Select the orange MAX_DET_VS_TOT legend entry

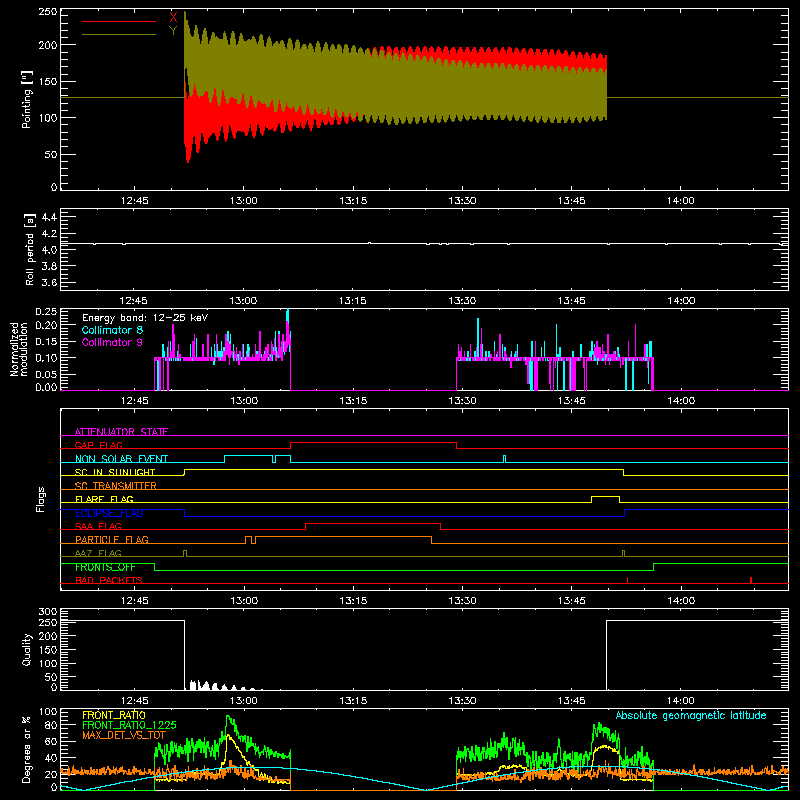[124, 735]
